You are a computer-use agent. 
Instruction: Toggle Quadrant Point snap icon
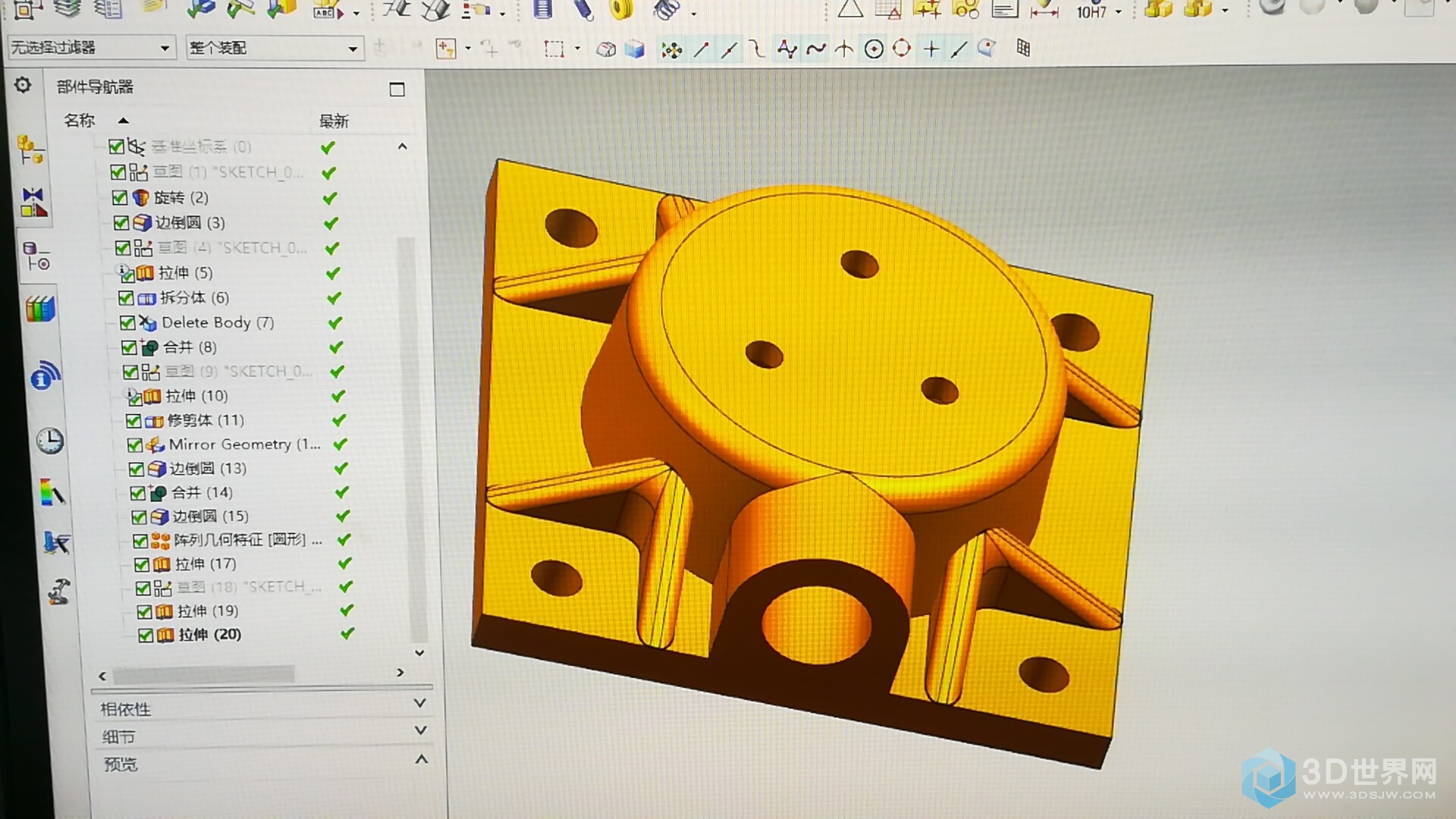point(902,49)
